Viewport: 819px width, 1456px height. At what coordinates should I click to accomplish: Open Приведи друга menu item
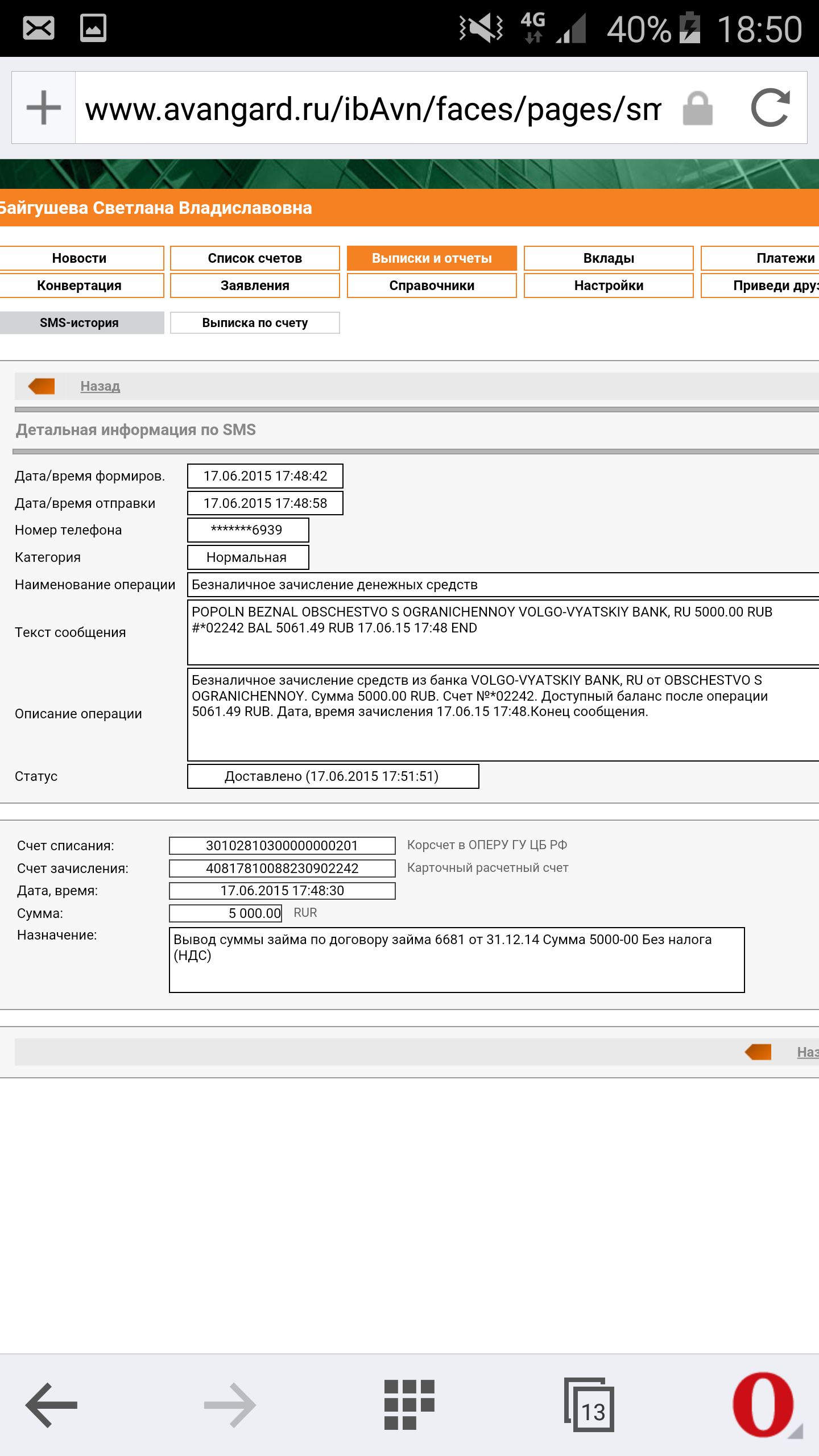pyautogui.click(x=760, y=286)
